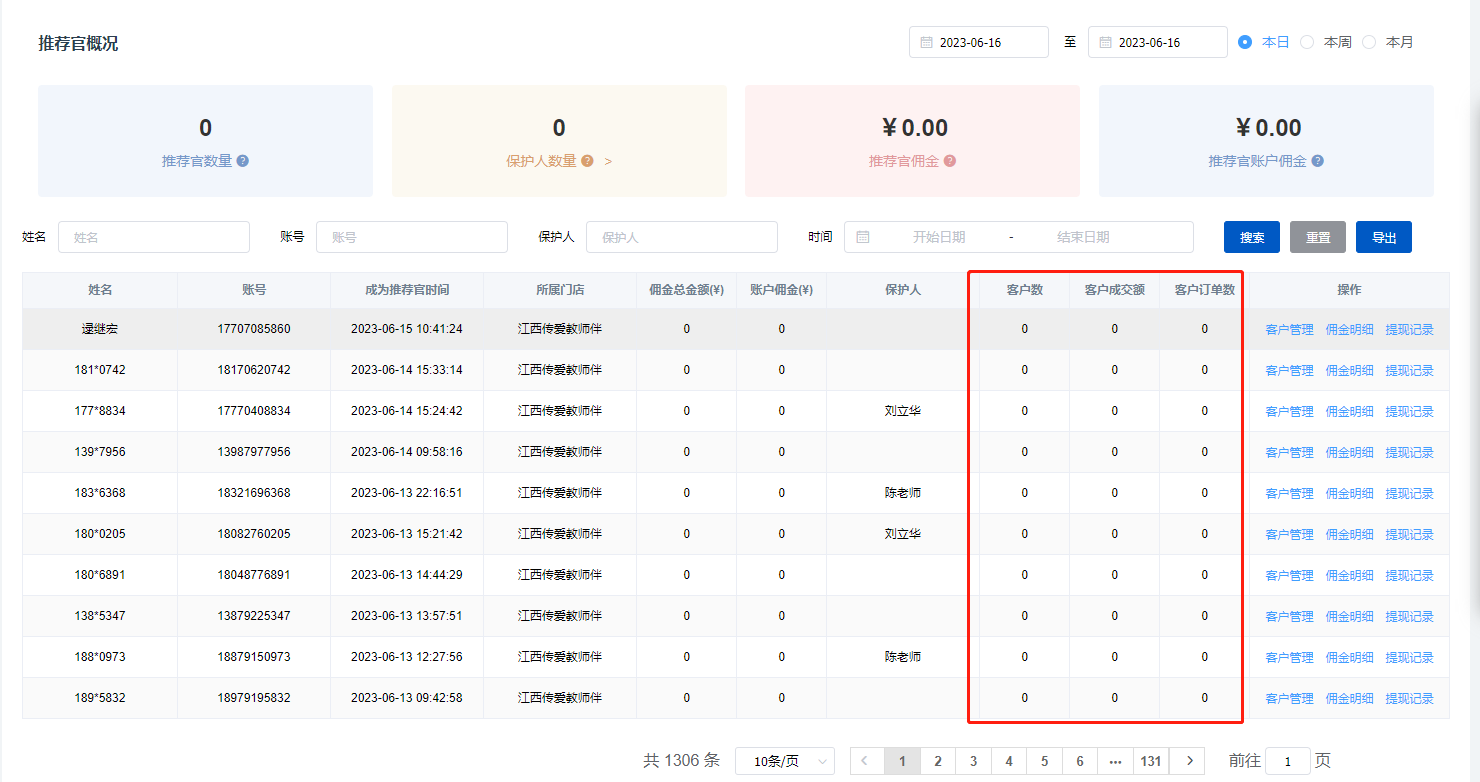This screenshot has width=1480, height=782.
Task: Go to previous page arrow
Action: click(x=867, y=761)
